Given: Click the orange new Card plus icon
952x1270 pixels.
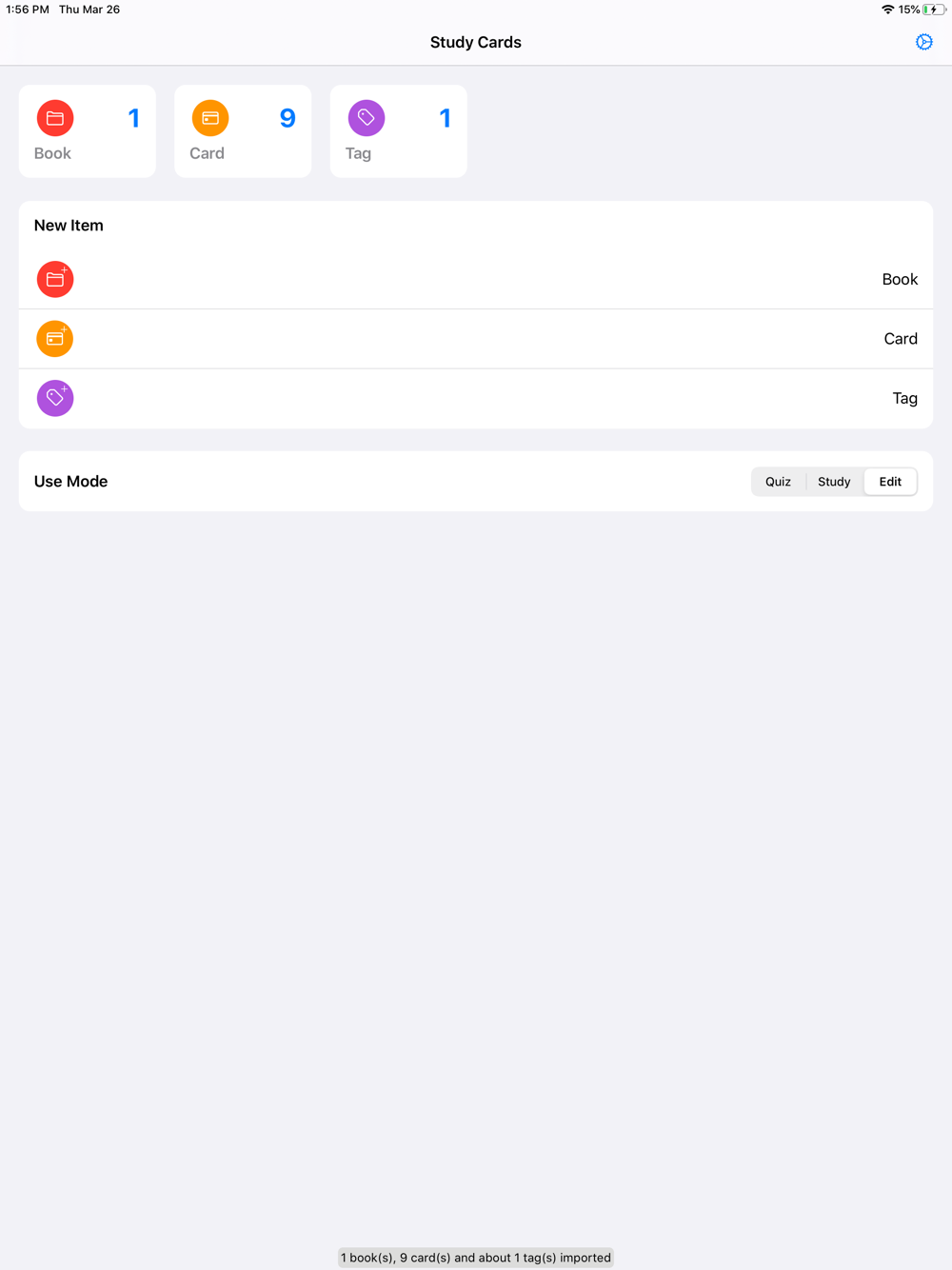Looking at the screenshot, I should tap(55, 339).
